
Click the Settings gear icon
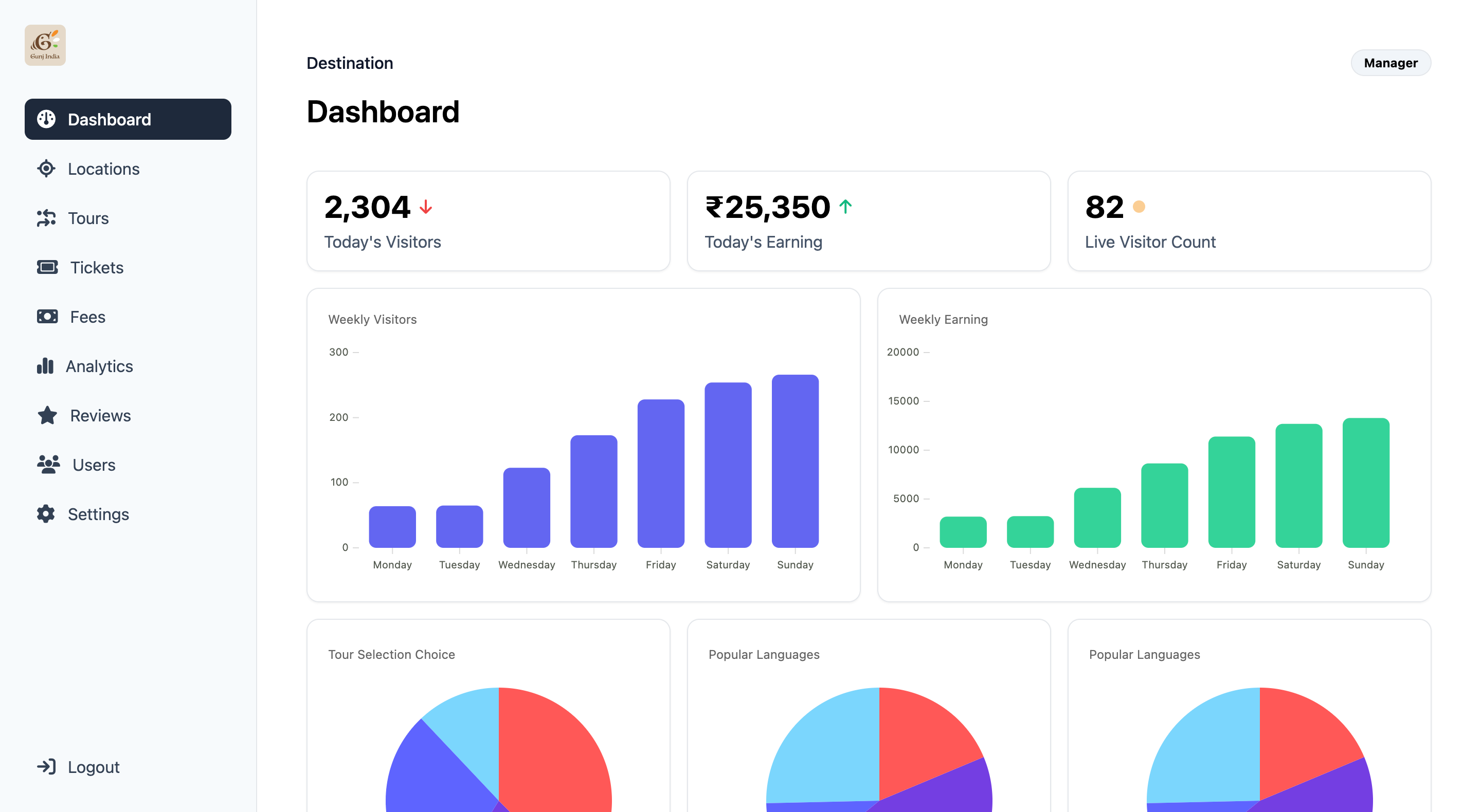(46, 514)
